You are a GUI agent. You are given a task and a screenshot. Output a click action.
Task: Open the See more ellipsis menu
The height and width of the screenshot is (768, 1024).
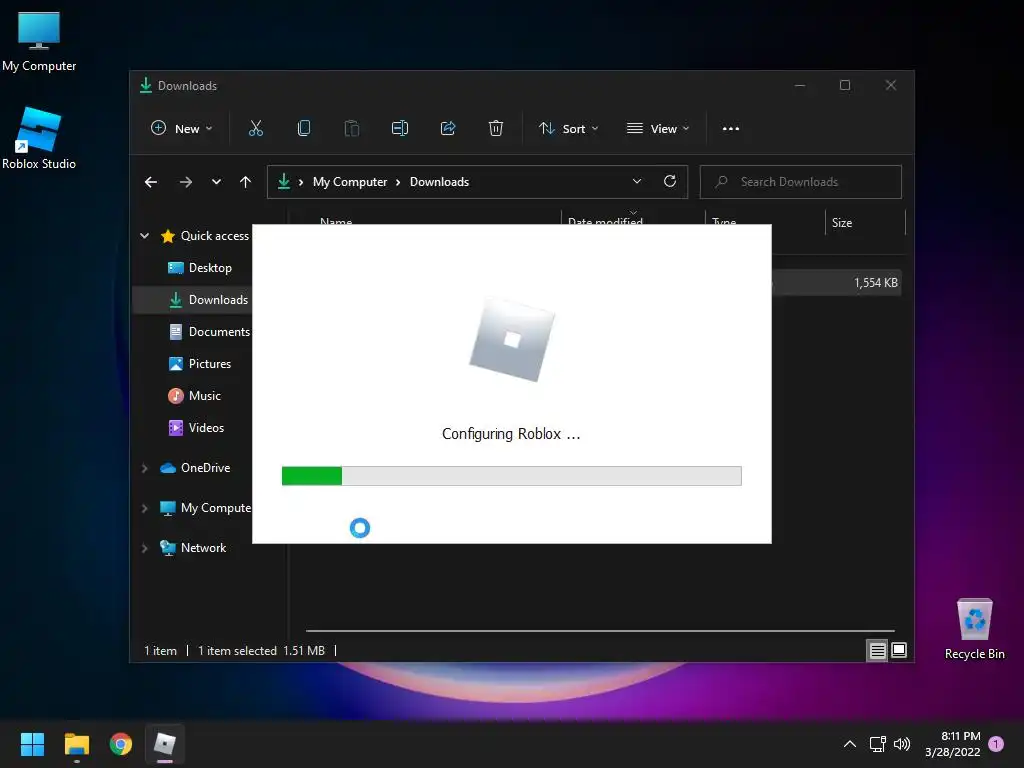(x=731, y=129)
